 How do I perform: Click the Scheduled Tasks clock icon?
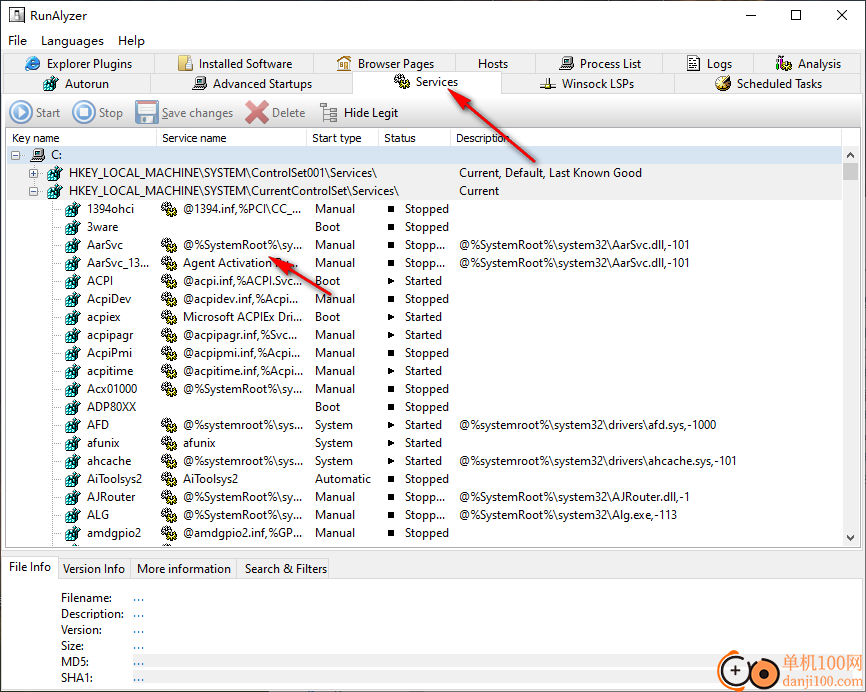(723, 84)
